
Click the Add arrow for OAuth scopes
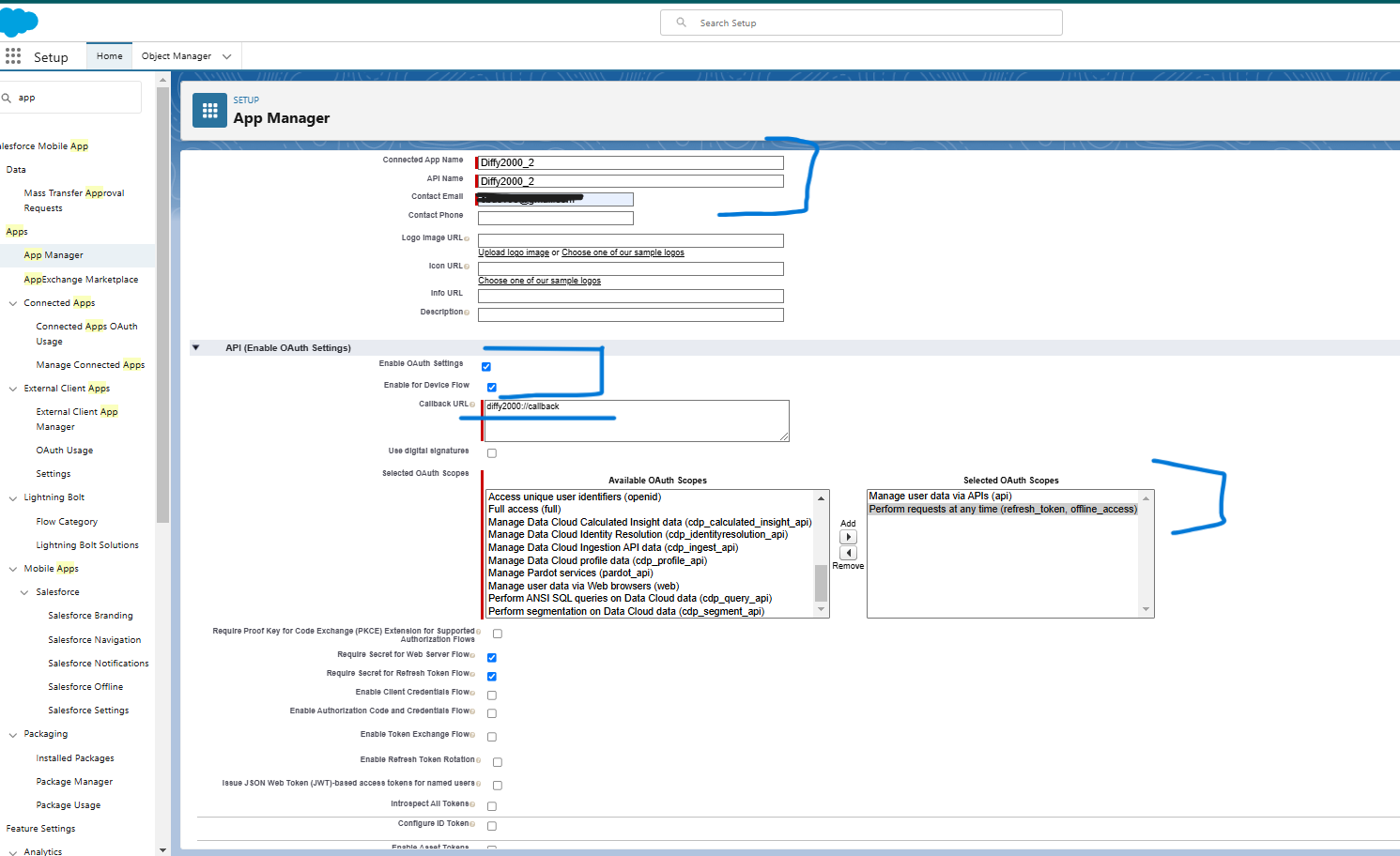pos(848,538)
